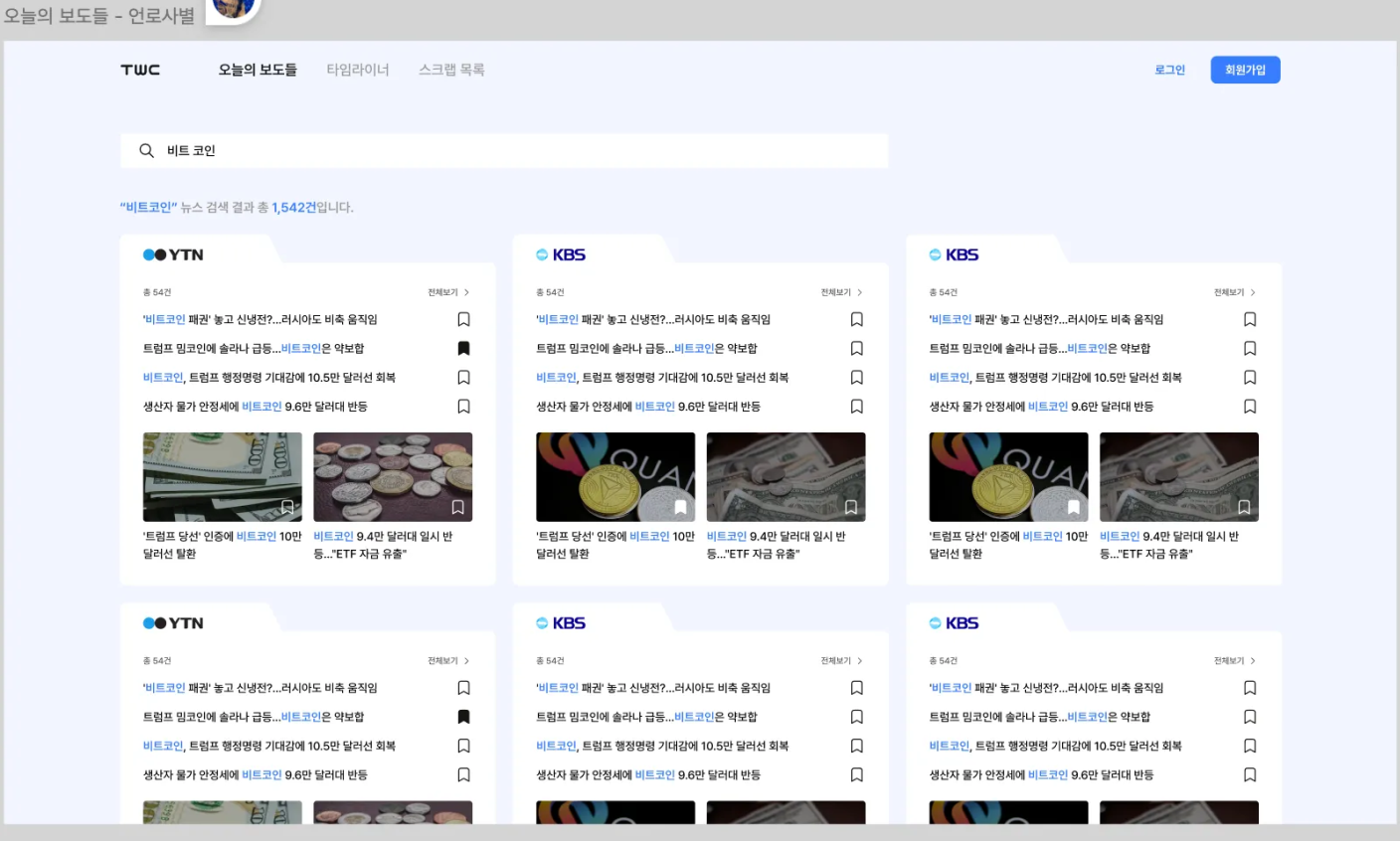Click the KBS logo on the bottom-row right card
Image resolution: width=1400 pixels, height=841 pixels.
point(954,623)
